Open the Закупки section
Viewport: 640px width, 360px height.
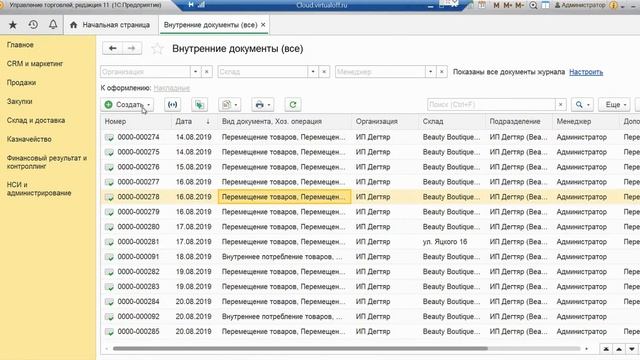coord(19,101)
